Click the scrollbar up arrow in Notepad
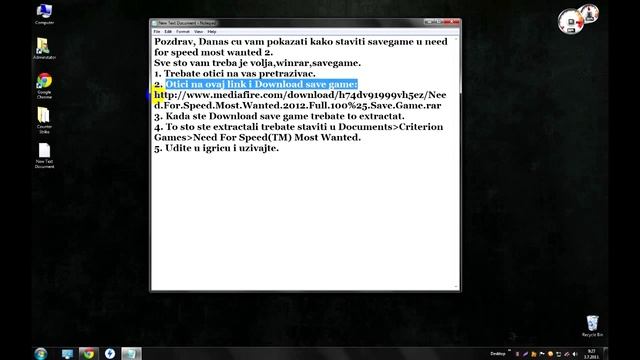Viewport: 640px width, 360px height. 456,39
